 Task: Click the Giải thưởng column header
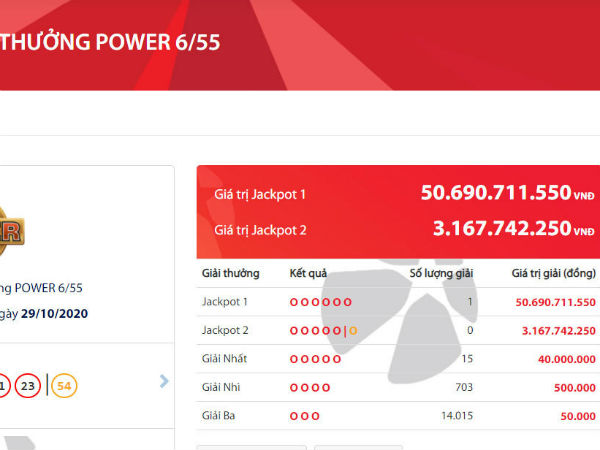(231, 273)
